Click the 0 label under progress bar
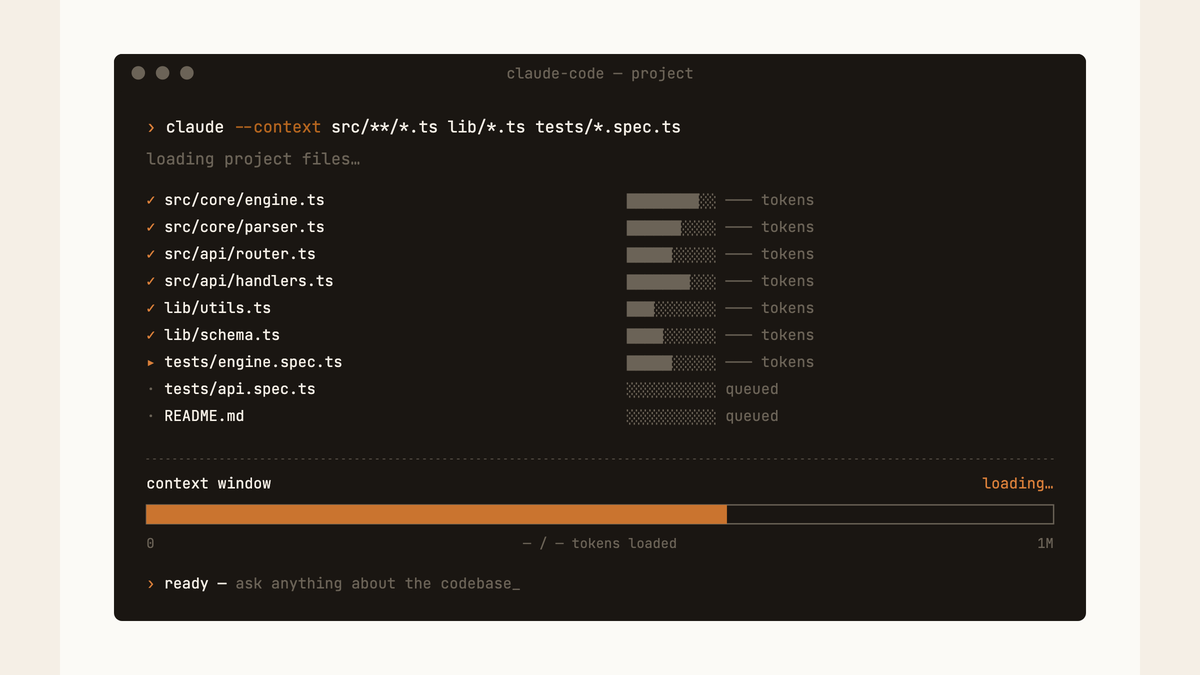1200x675 pixels. click(x=150, y=543)
